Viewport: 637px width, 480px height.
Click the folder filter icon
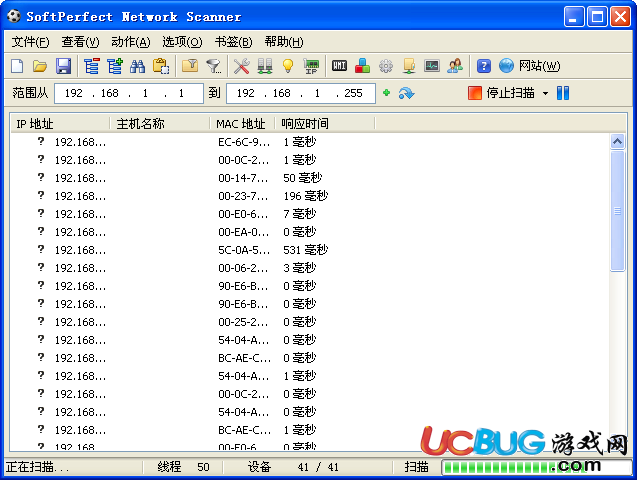point(190,66)
